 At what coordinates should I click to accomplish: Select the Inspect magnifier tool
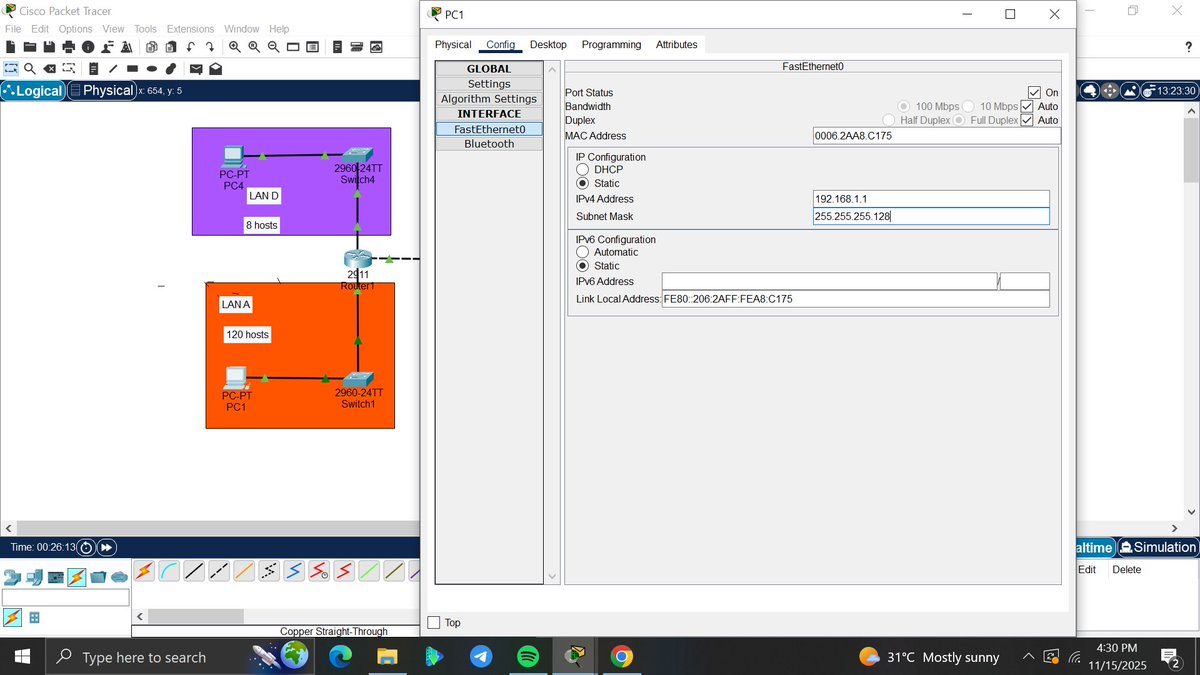[28, 68]
